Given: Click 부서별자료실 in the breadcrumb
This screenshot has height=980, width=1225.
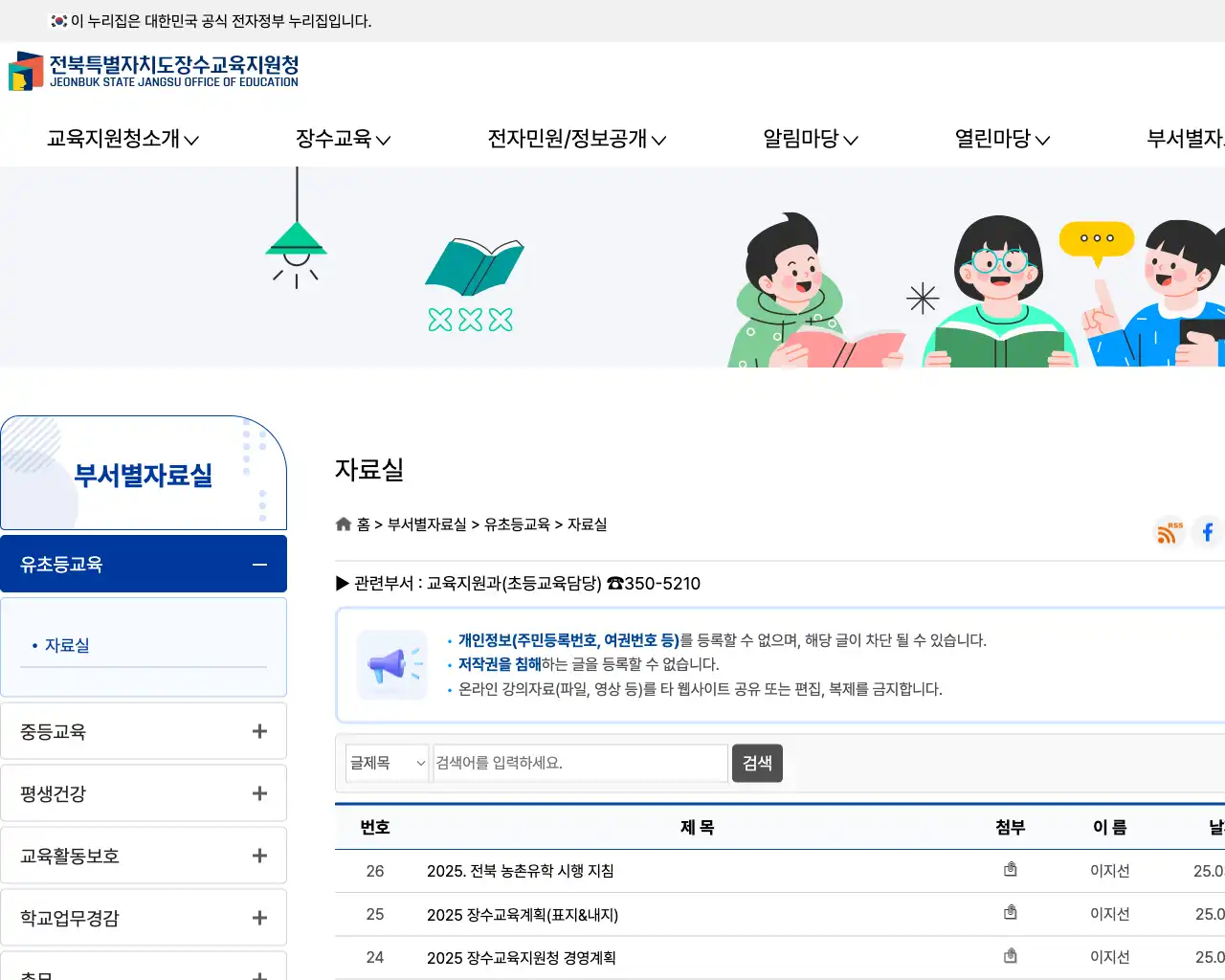Looking at the screenshot, I should (x=427, y=524).
